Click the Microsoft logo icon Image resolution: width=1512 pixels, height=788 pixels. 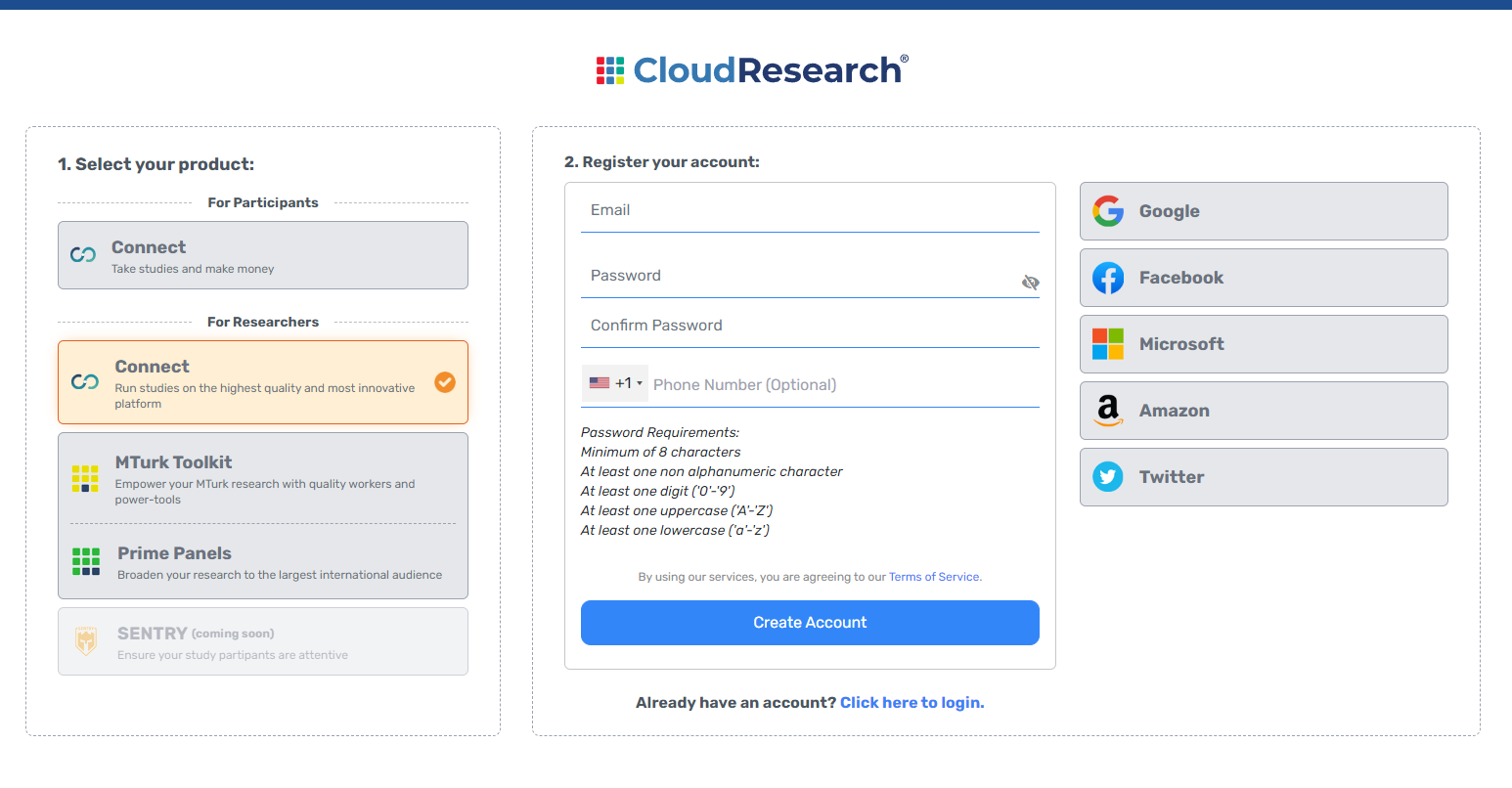pos(1108,344)
